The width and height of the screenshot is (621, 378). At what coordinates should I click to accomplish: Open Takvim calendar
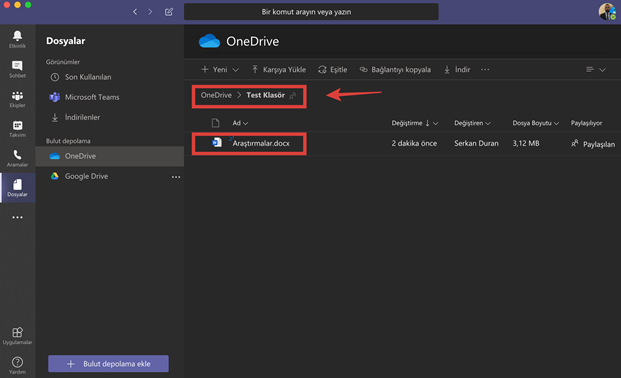click(x=17, y=128)
